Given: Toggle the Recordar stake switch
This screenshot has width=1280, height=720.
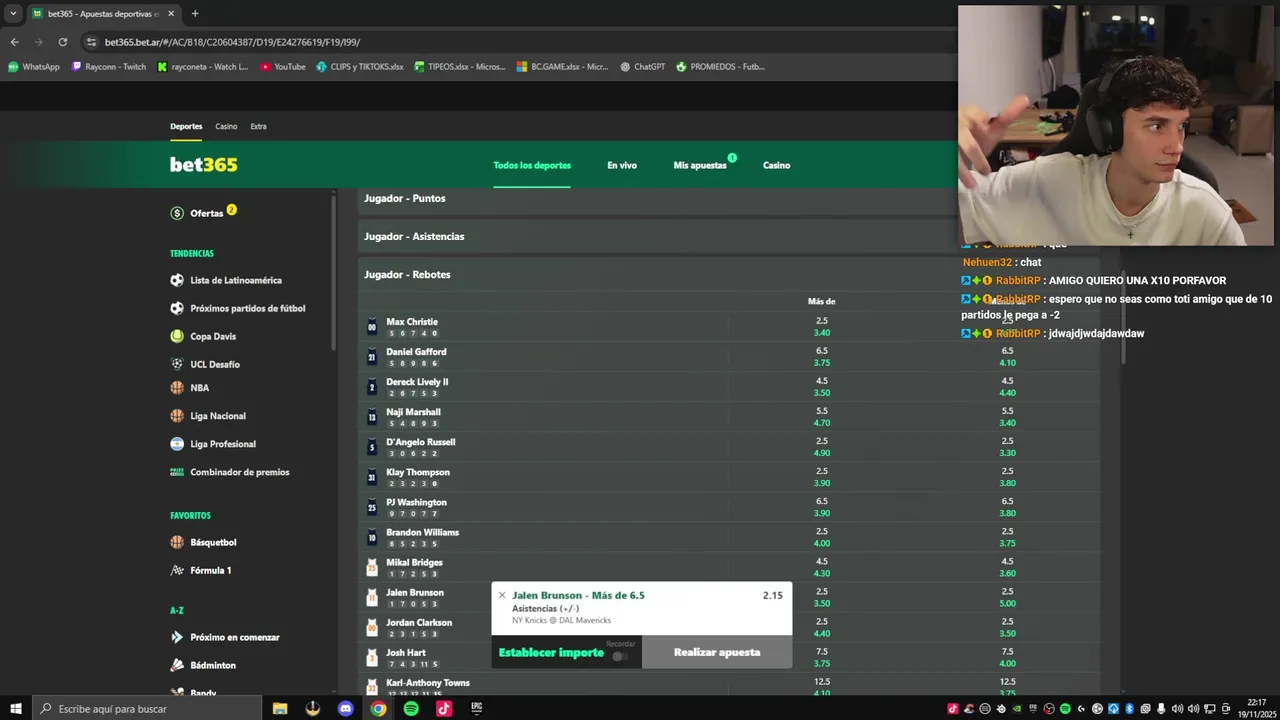Looking at the screenshot, I should coord(620,656).
